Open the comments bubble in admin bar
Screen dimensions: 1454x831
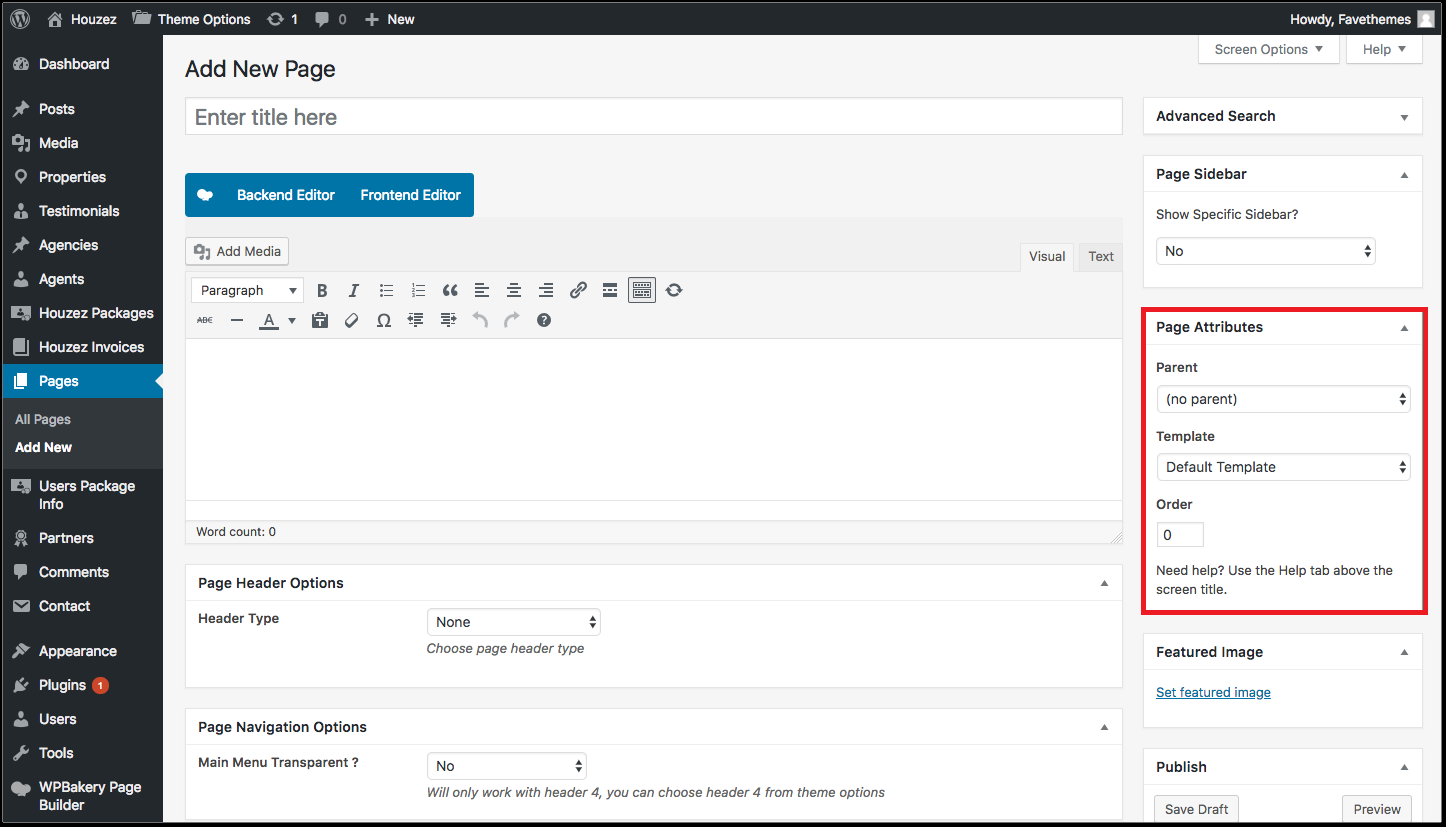pyautogui.click(x=331, y=19)
